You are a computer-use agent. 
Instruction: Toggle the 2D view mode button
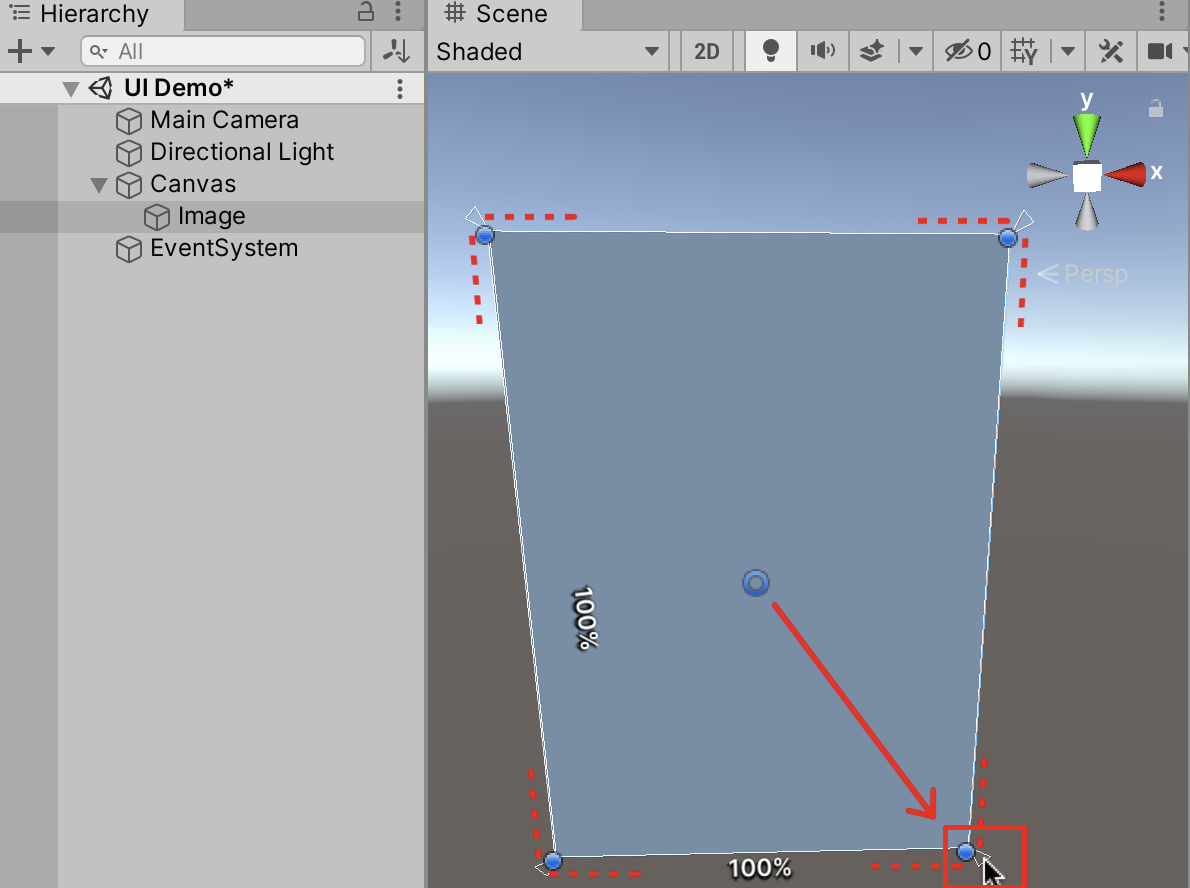click(x=707, y=51)
